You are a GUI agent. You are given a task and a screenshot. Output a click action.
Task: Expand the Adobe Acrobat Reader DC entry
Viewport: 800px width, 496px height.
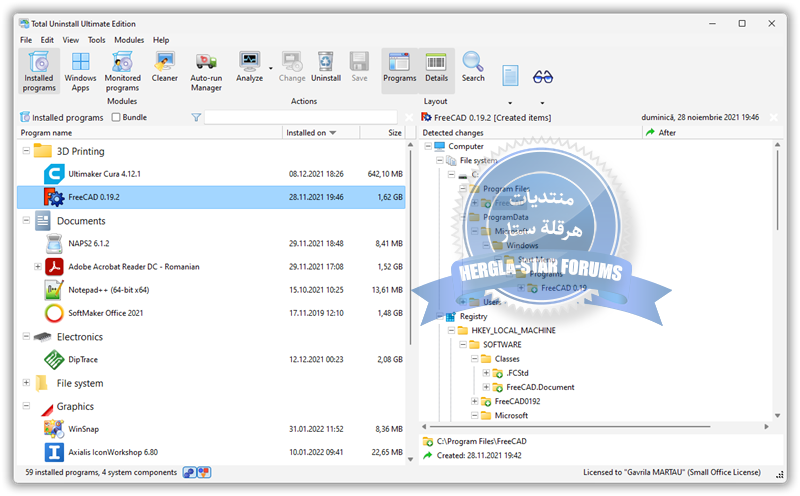38,266
